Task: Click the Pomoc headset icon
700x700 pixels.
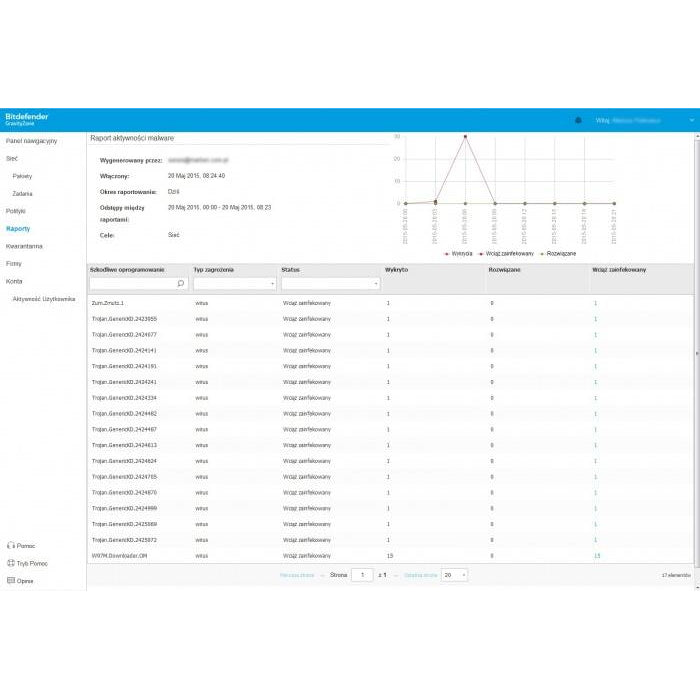Action: (11, 546)
